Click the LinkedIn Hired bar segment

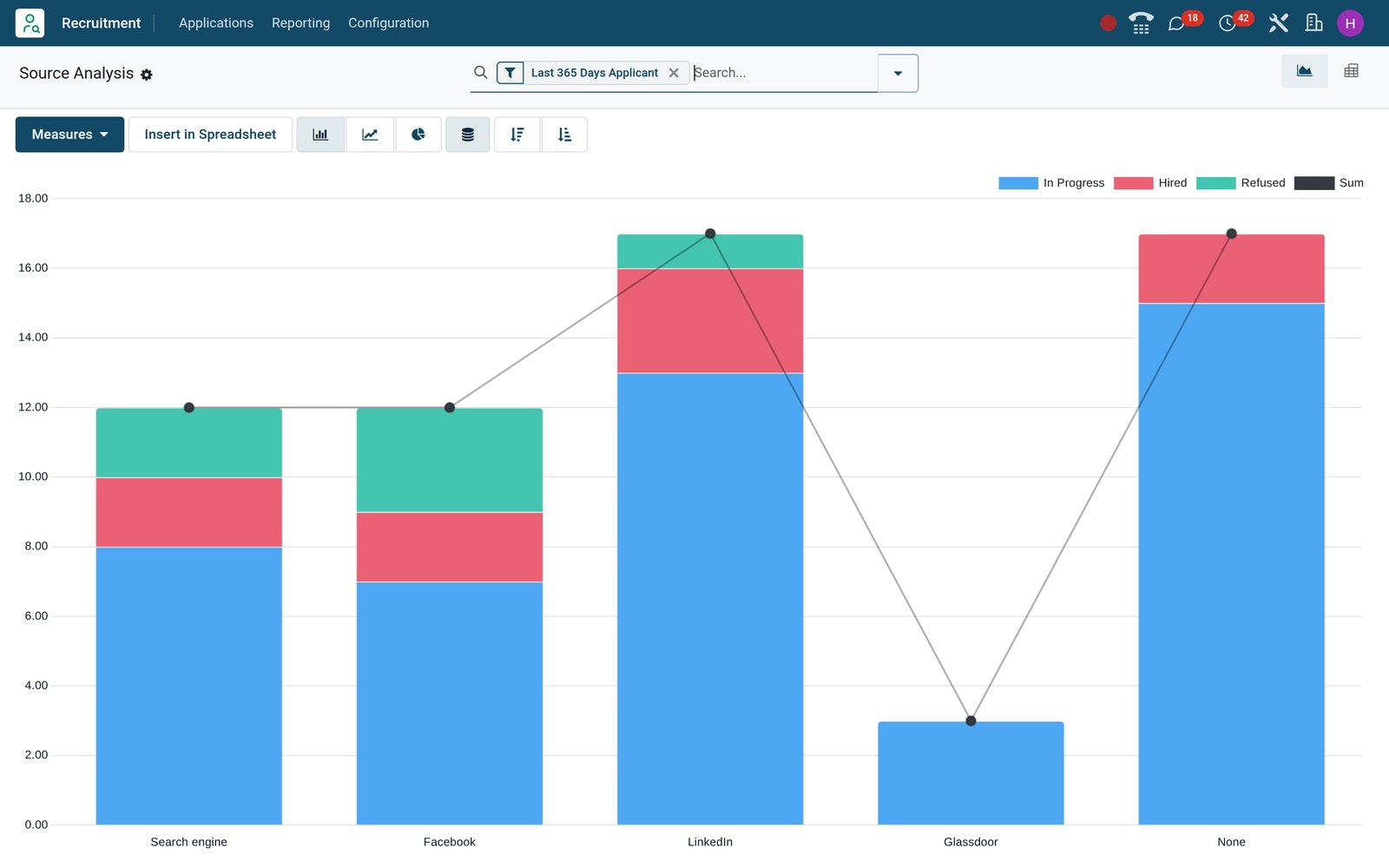pyautogui.click(x=710, y=321)
